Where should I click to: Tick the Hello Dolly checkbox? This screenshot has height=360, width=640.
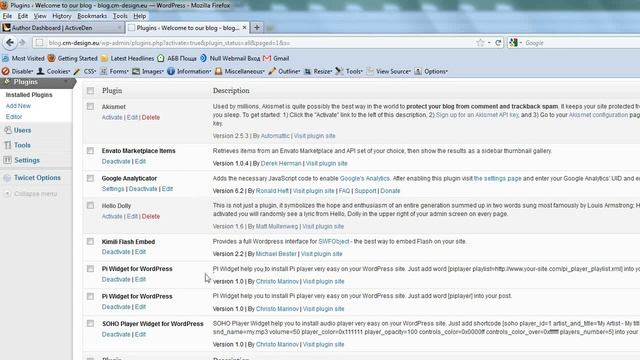point(90,205)
